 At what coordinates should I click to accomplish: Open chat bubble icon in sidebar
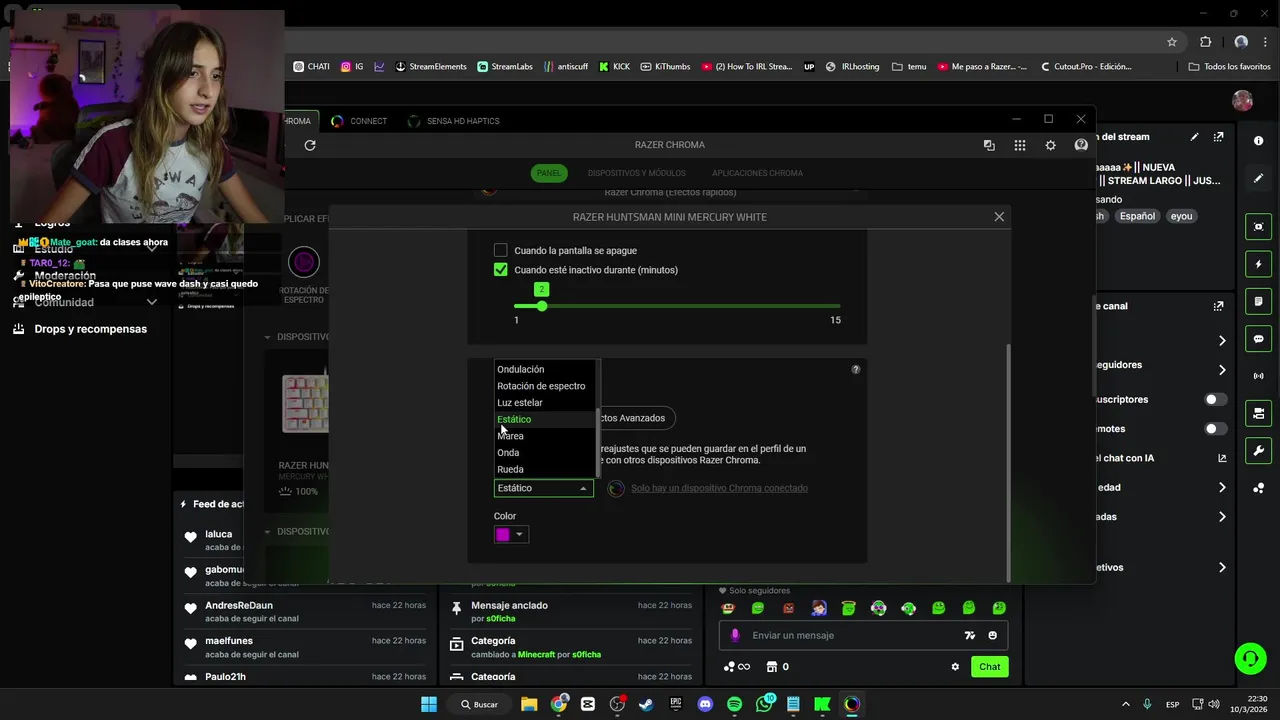1258,339
